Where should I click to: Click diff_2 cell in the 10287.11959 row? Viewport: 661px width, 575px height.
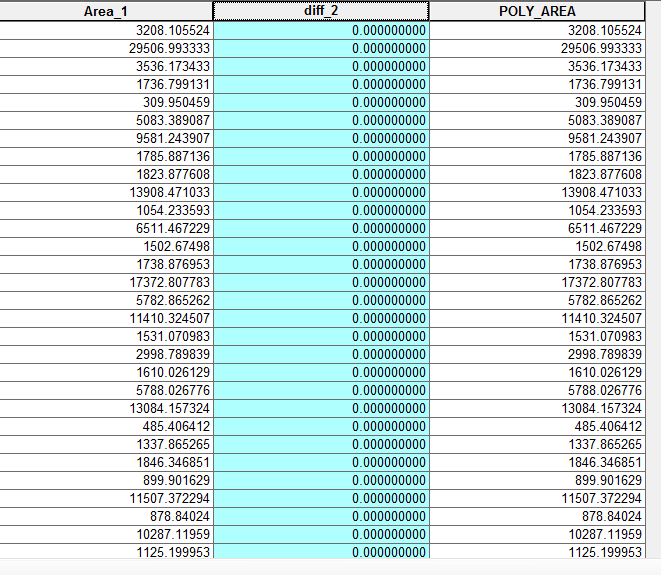point(321,535)
